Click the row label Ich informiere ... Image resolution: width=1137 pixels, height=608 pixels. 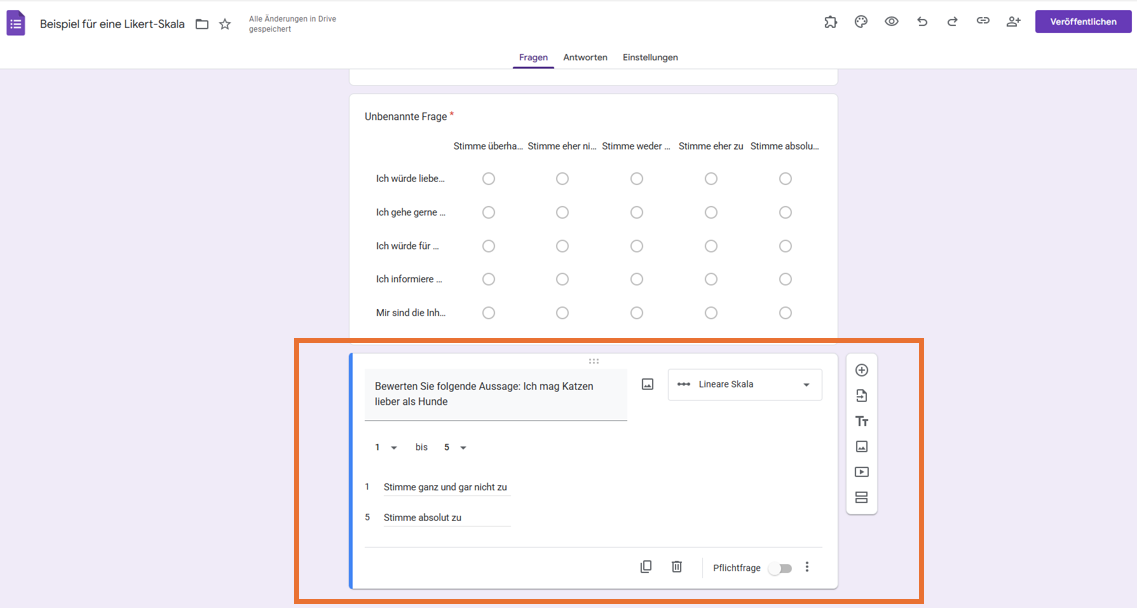tap(409, 279)
